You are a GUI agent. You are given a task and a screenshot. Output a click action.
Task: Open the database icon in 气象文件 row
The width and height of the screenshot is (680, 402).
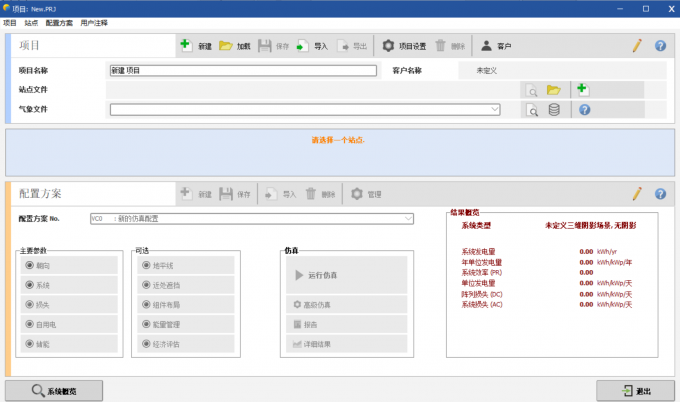click(x=554, y=110)
